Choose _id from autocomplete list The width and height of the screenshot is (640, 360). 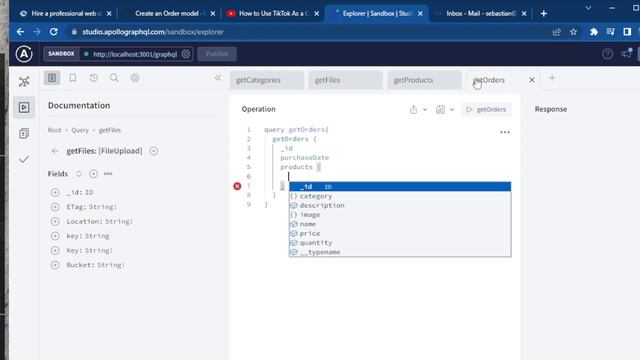coord(400,187)
